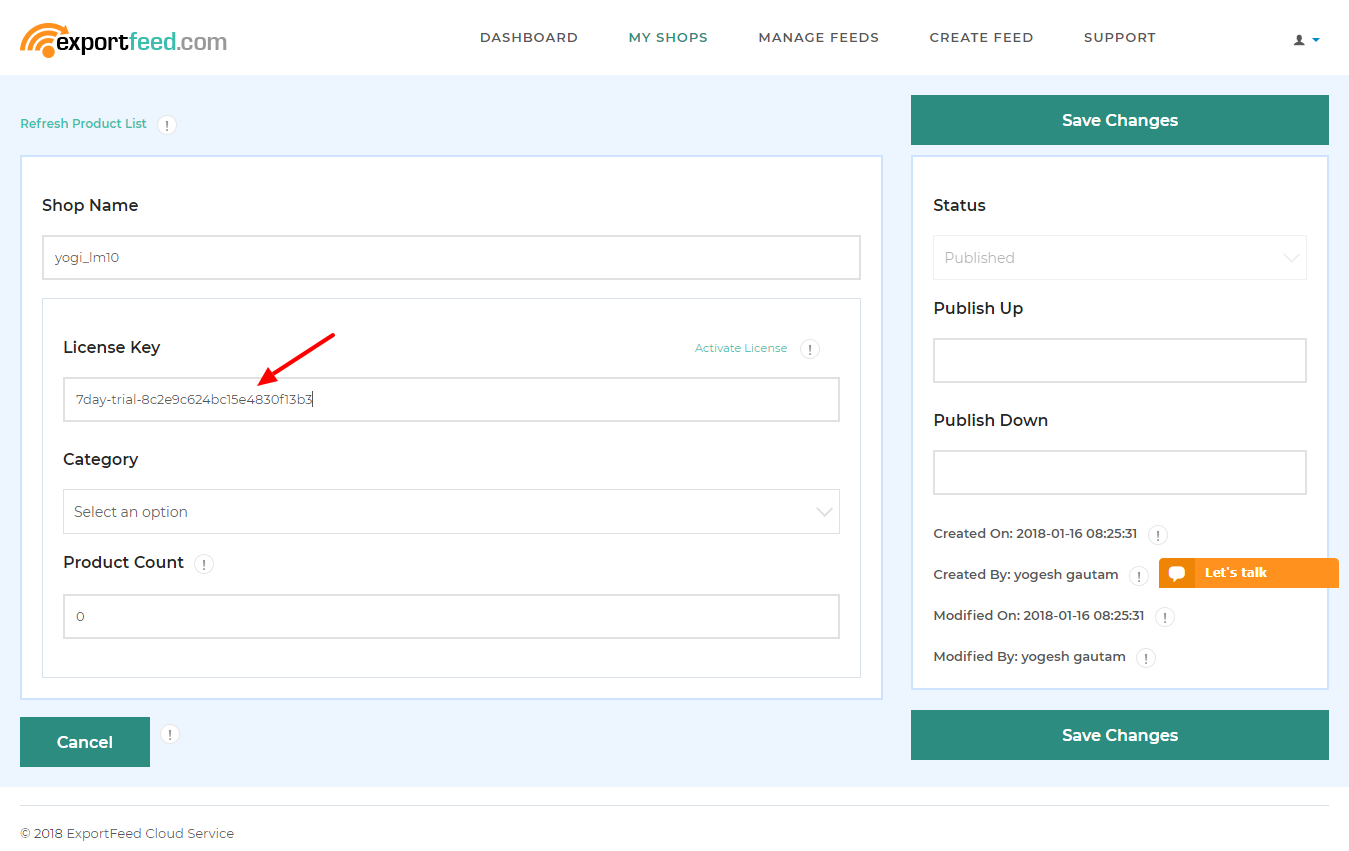Click the Activate License link
Viewport: 1349px width, 851px height.
pyautogui.click(x=741, y=348)
